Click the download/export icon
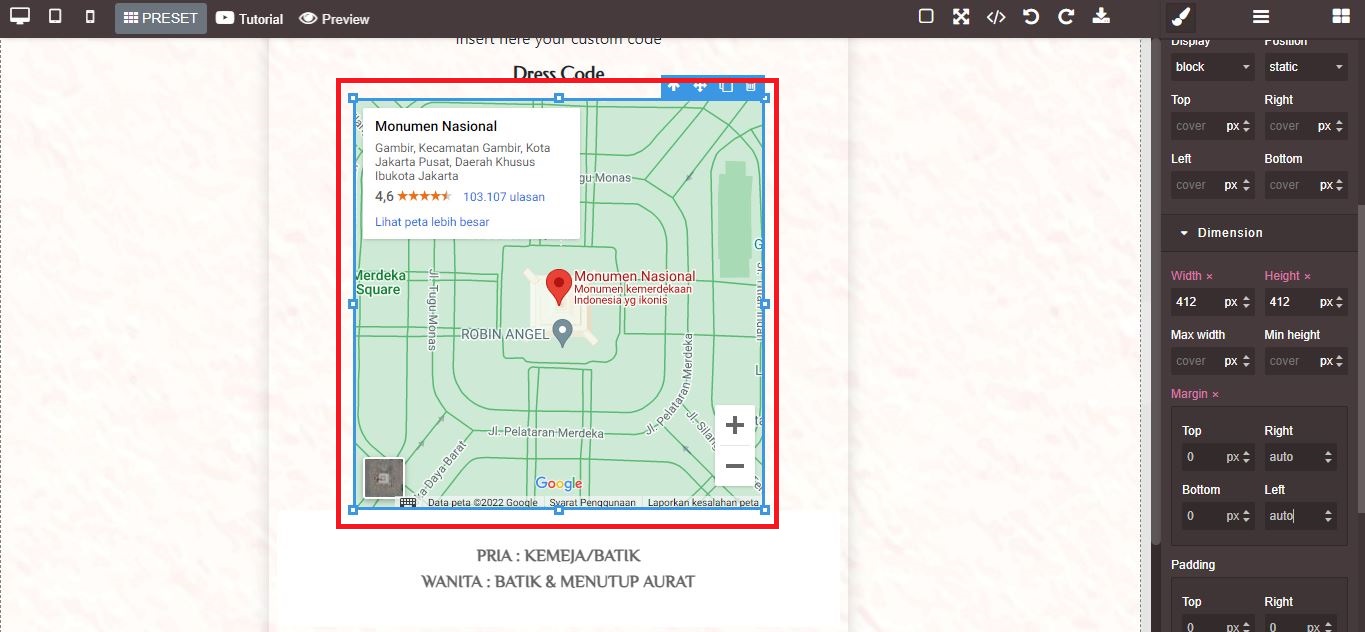This screenshot has width=1365, height=632. (1101, 16)
